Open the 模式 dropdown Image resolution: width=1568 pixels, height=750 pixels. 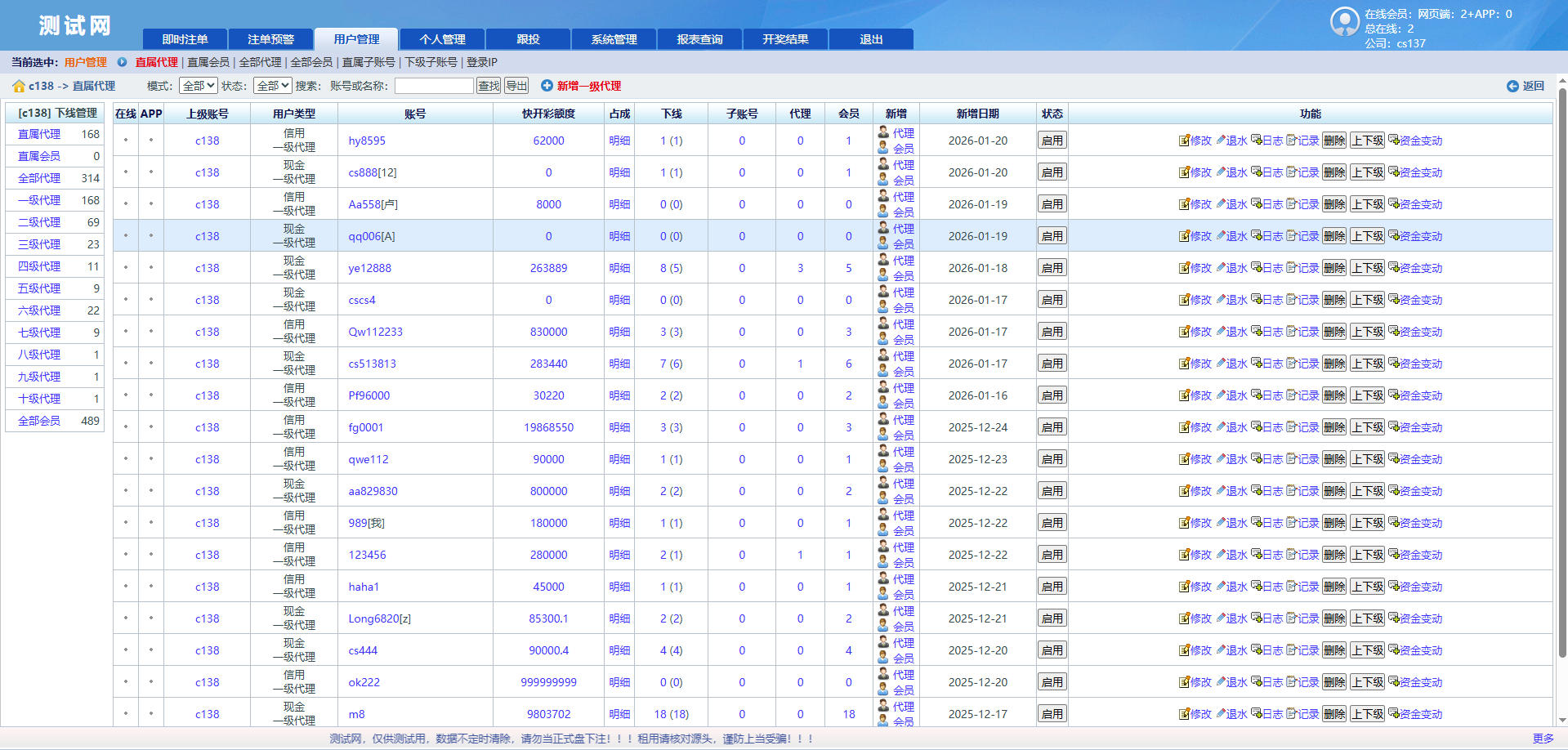[x=199, y=86]
